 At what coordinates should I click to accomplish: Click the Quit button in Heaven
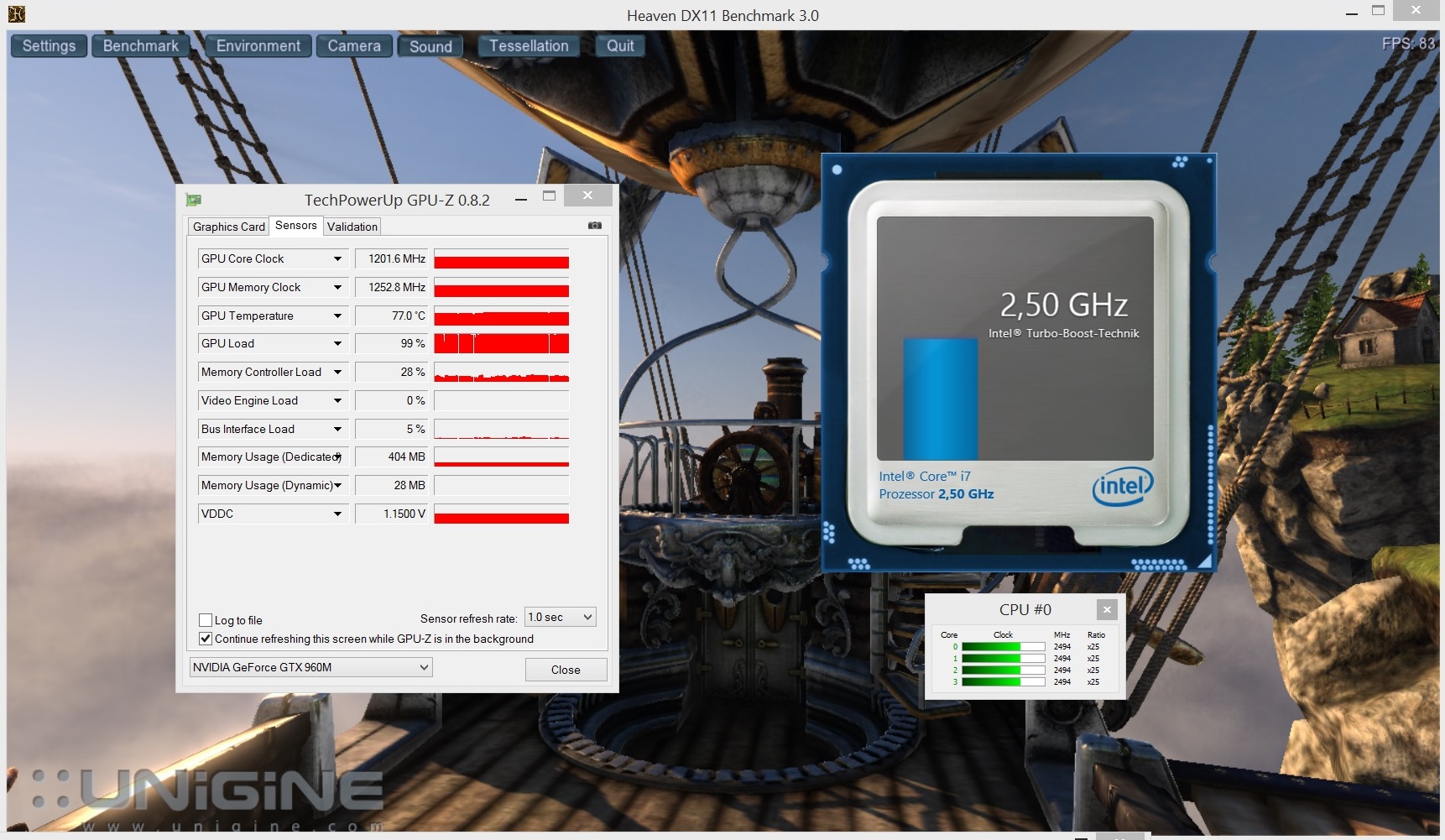coord(620,46)
